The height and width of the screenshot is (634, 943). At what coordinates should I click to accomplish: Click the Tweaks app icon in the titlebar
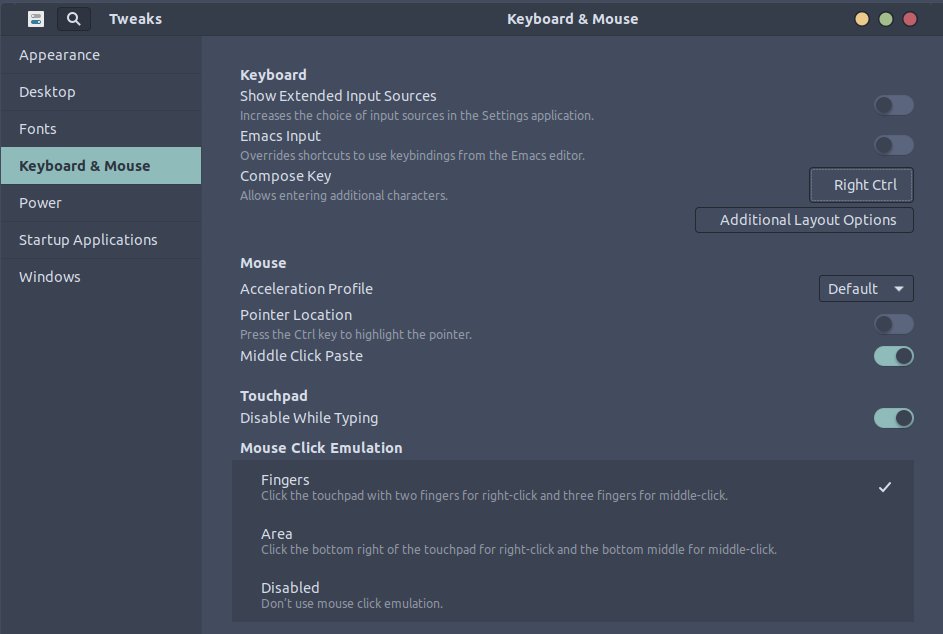pyautogui.click(x=34, y=18)
